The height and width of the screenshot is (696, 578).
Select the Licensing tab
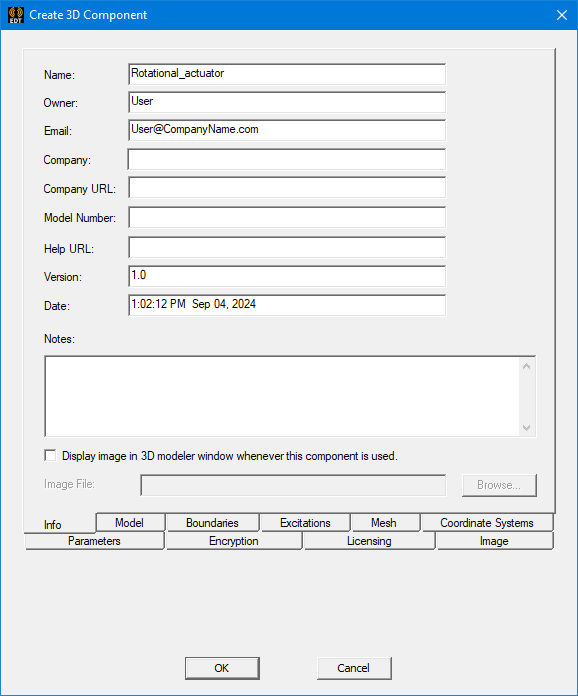(x=369, y=541)
